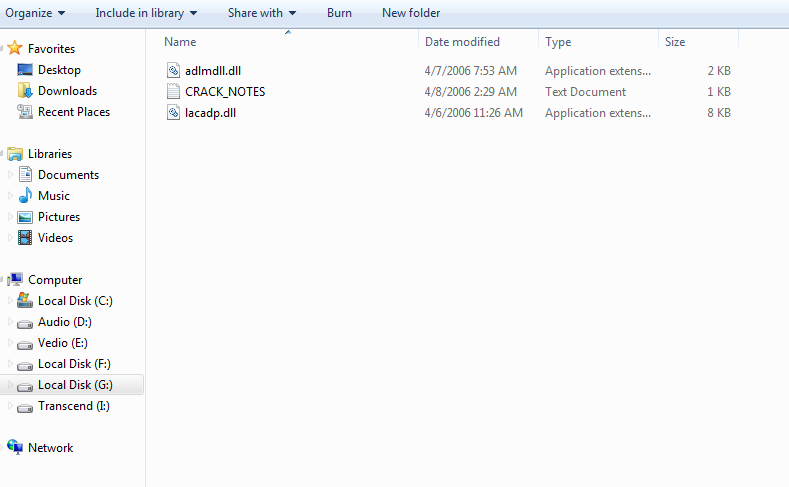Open Desktop icon in Favorites
789x487 pixels.
[25, 69]
